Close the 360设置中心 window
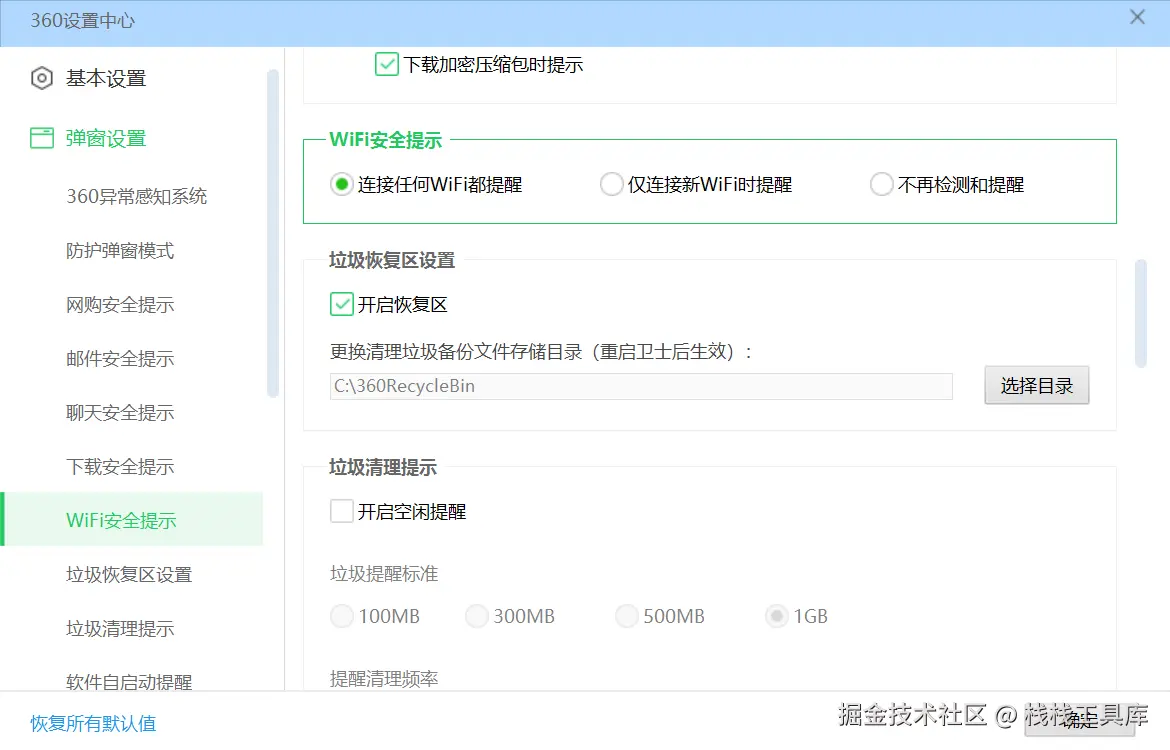1170x750 pixels. pyautogui.click(x=1137, y=17)
